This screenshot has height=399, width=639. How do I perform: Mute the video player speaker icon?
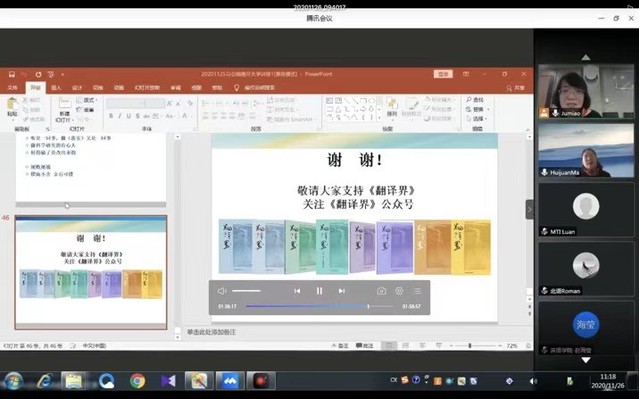pyautogui.click(x=222, y=291)
